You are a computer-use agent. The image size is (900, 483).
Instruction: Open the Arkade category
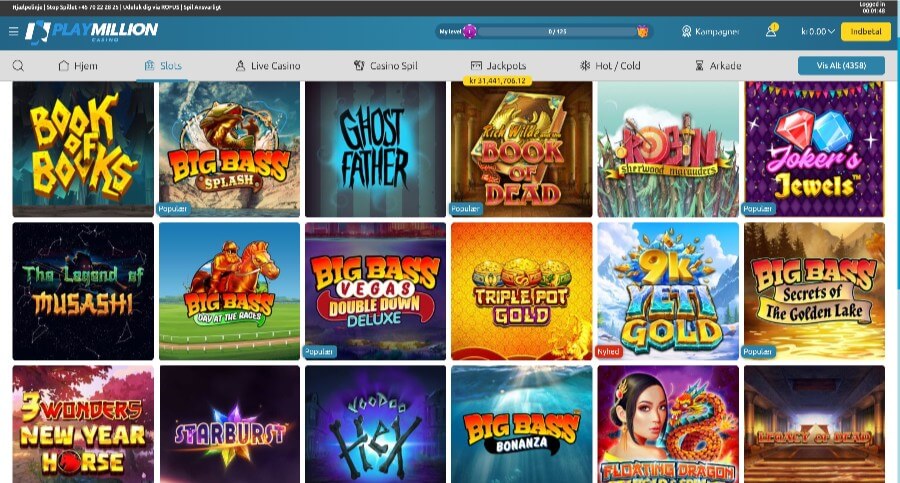click(x=718, y=66)
